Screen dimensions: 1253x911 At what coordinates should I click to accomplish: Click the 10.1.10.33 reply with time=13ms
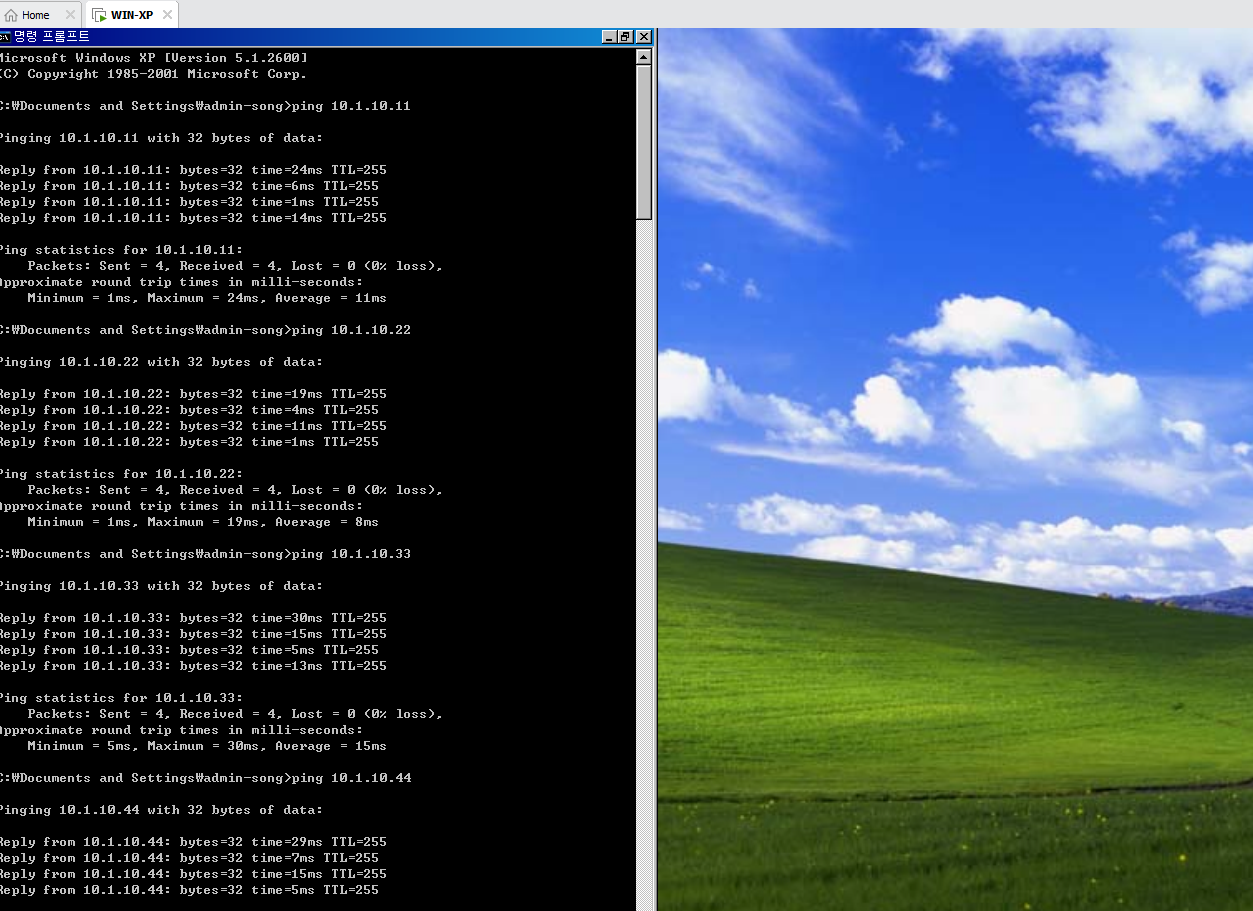193,666
